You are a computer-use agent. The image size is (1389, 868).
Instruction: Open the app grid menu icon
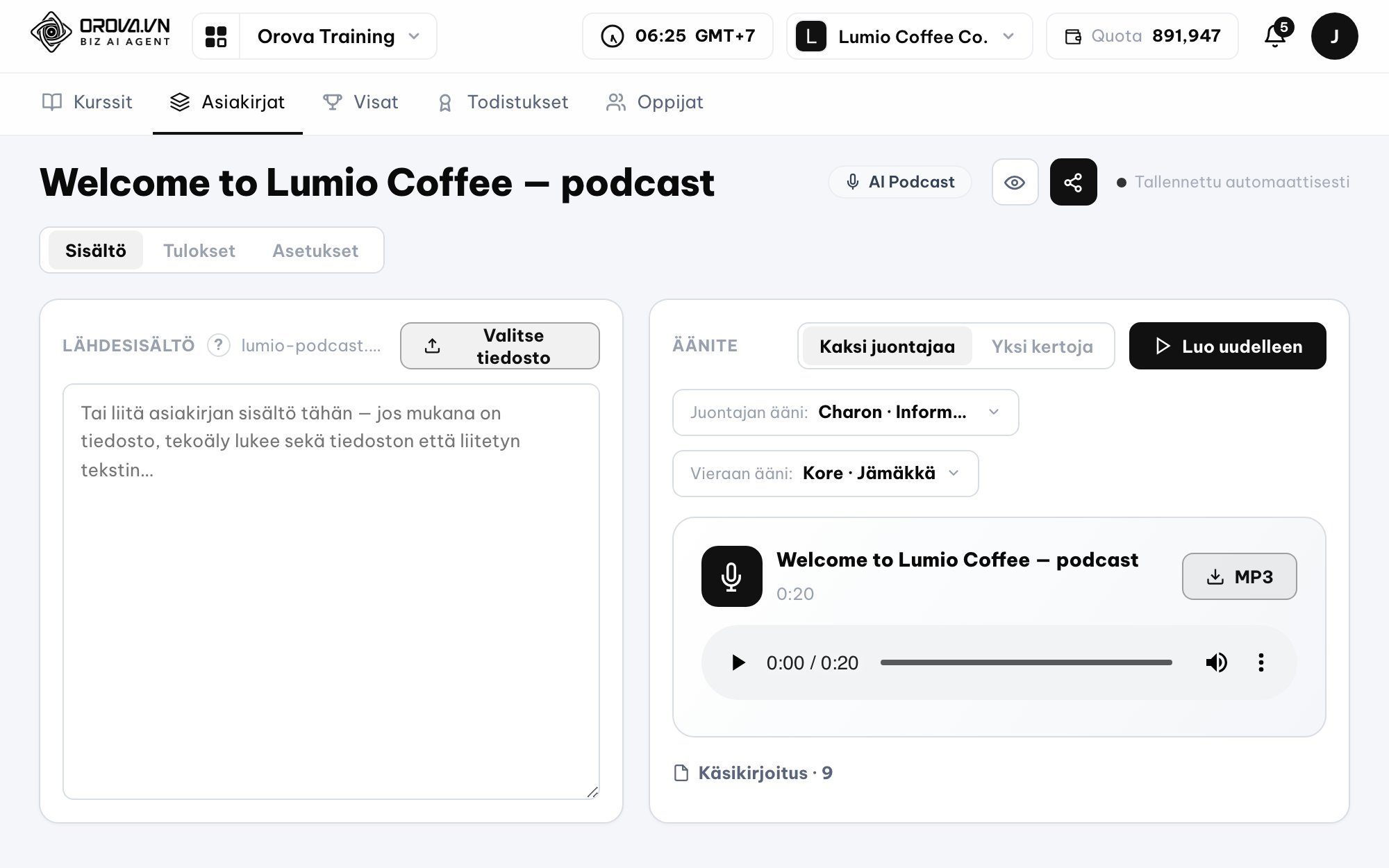click(x=216, y=36)
